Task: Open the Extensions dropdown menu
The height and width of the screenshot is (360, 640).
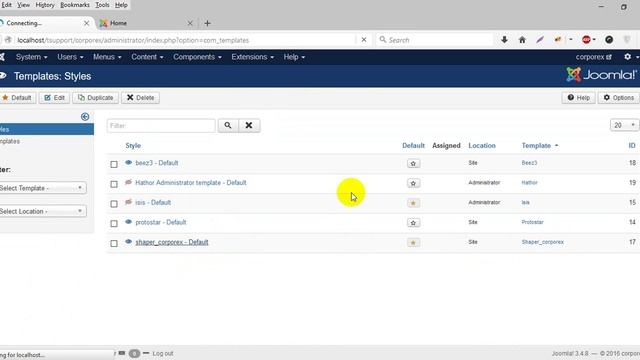Action: coord(252,57)
